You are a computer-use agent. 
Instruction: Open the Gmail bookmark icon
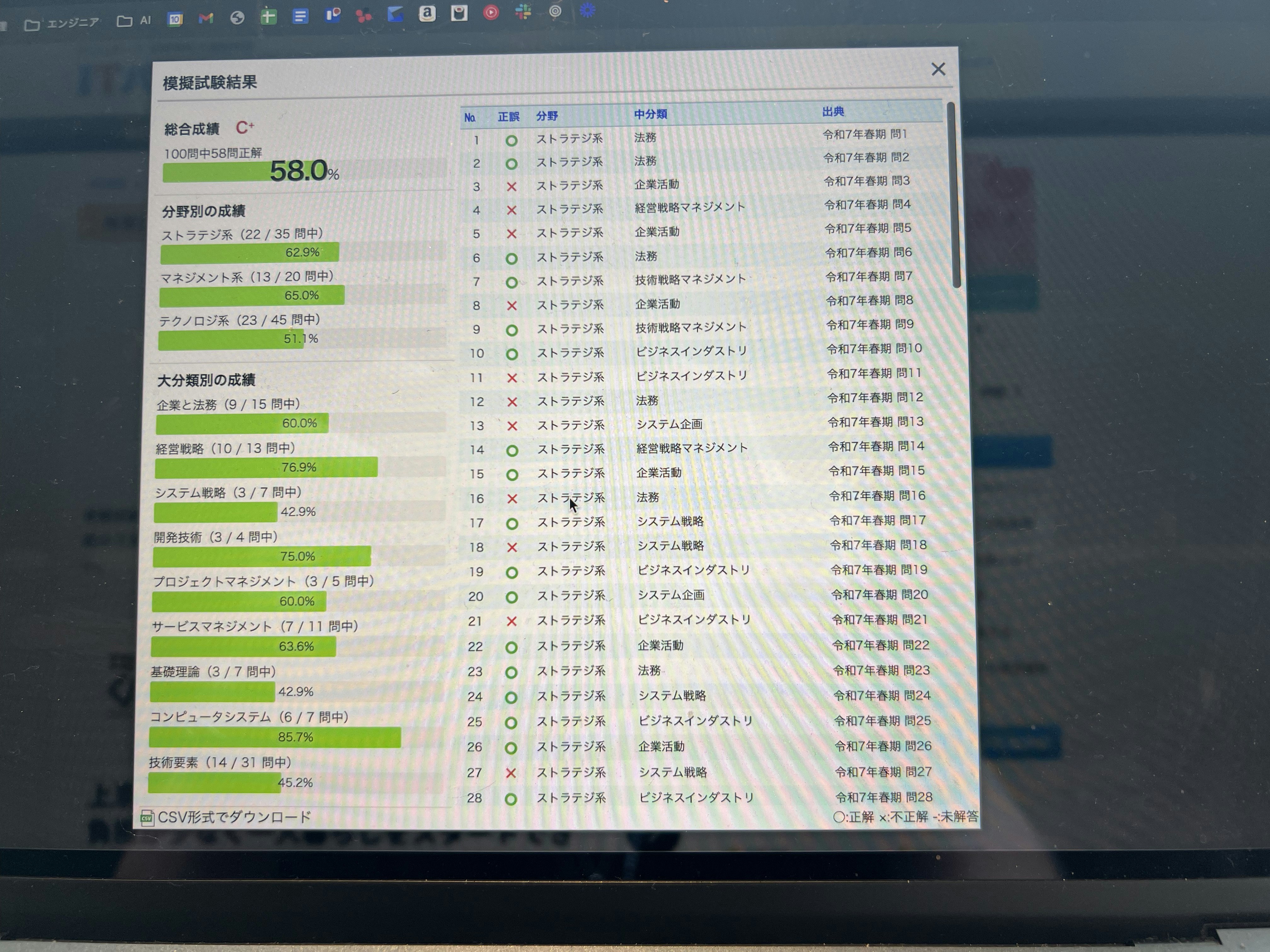[x=206, y=18]
